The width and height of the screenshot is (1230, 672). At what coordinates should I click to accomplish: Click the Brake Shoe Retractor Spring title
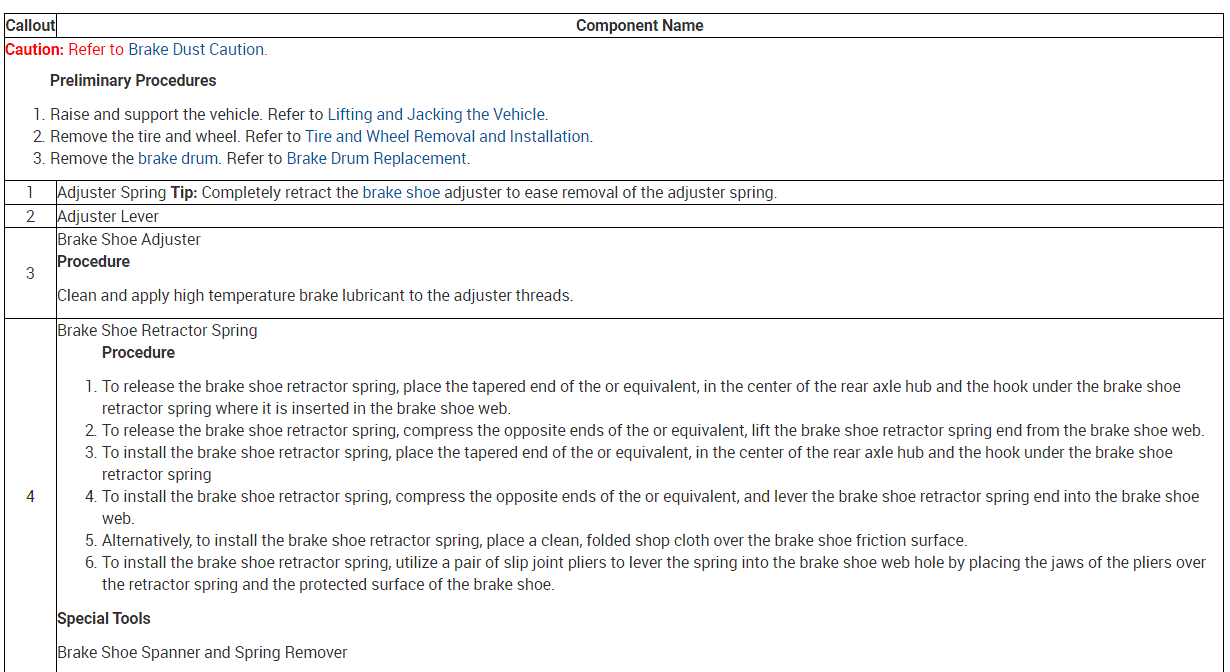[157, 330]
